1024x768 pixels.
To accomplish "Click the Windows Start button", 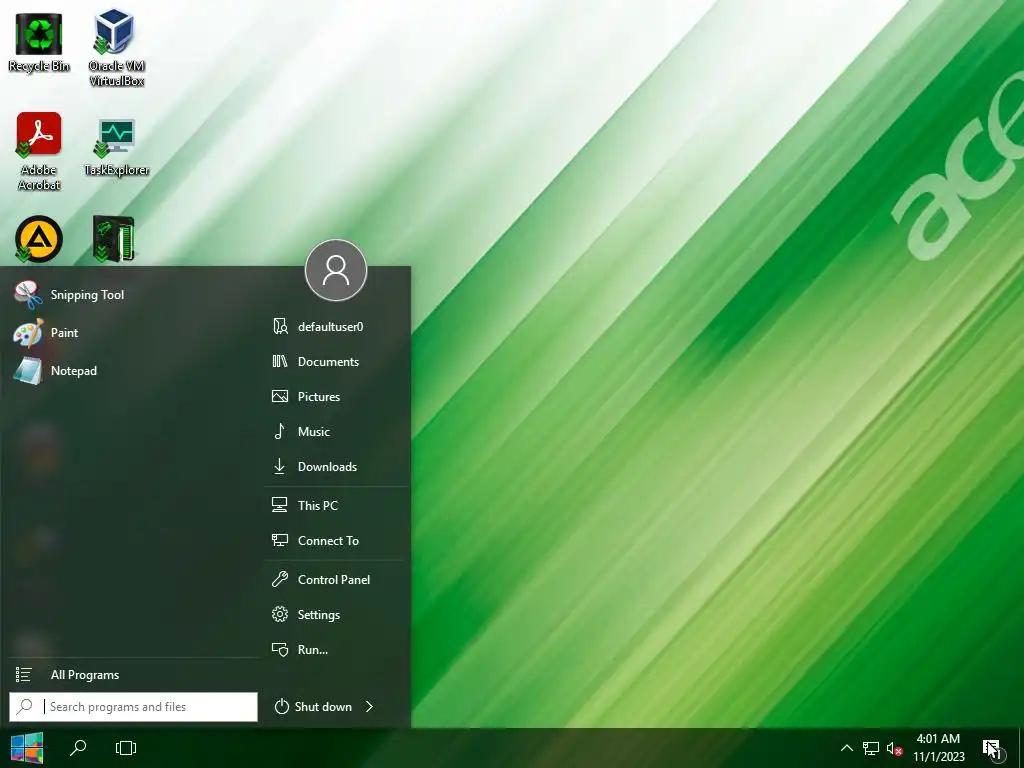I will (27, 748).
